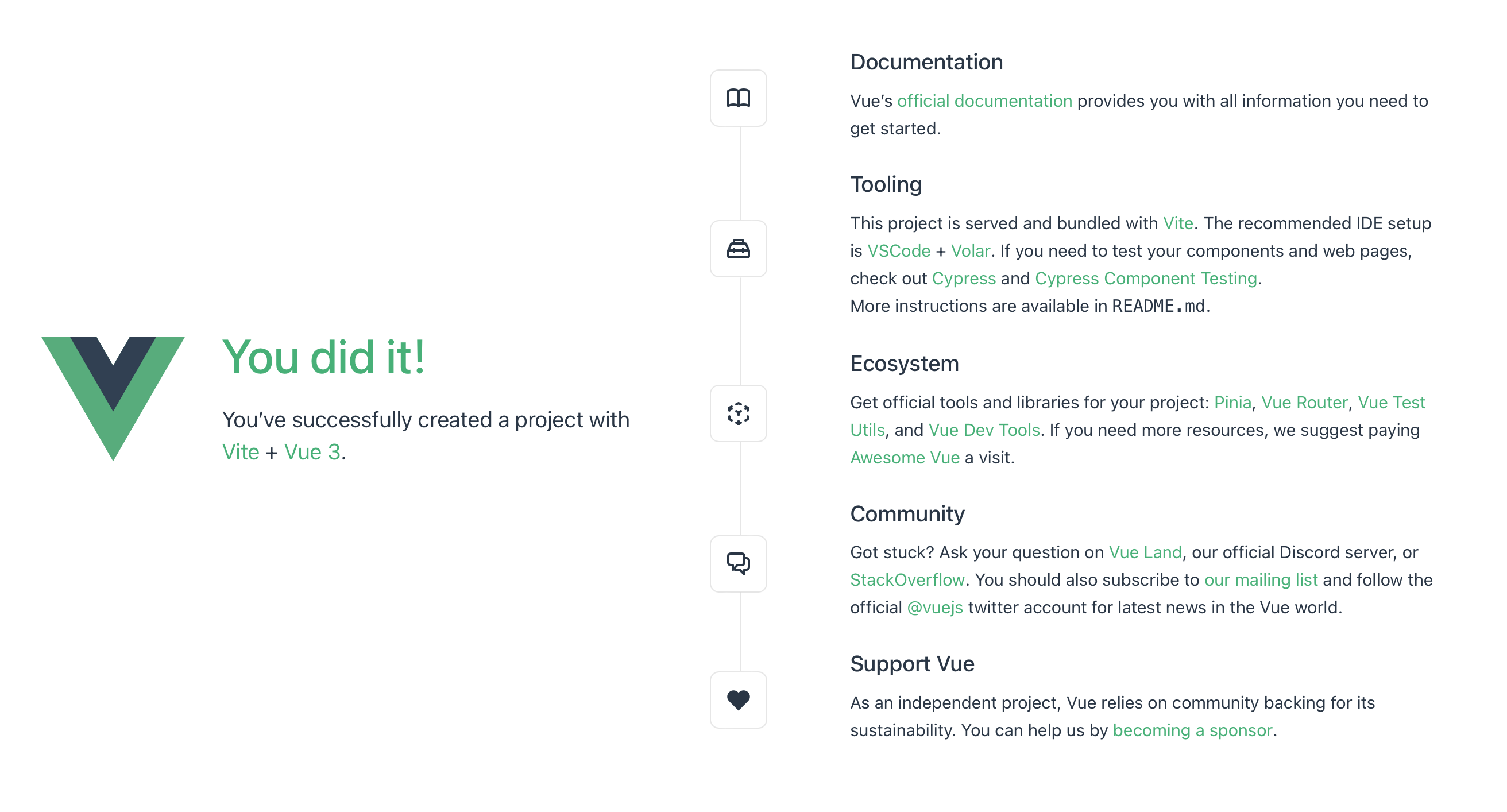Screen dimensions: 1507x812
Task: Open the VSCode link
Action: 899,250
